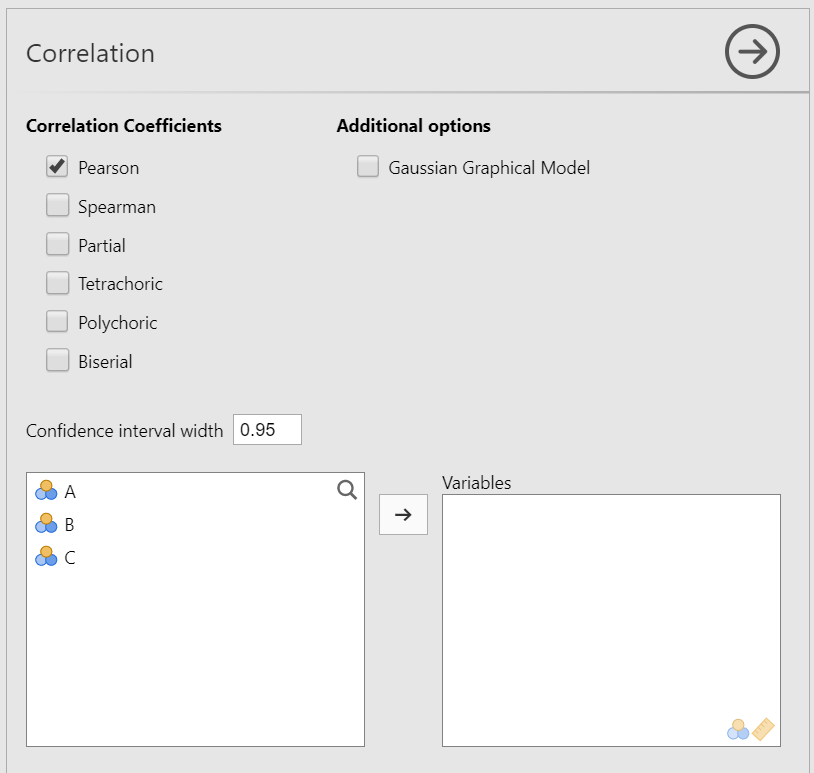Uncheck the Pearson checkbox
The height and width of the screenshot is (773, 814).
click(x=57, y=167)
